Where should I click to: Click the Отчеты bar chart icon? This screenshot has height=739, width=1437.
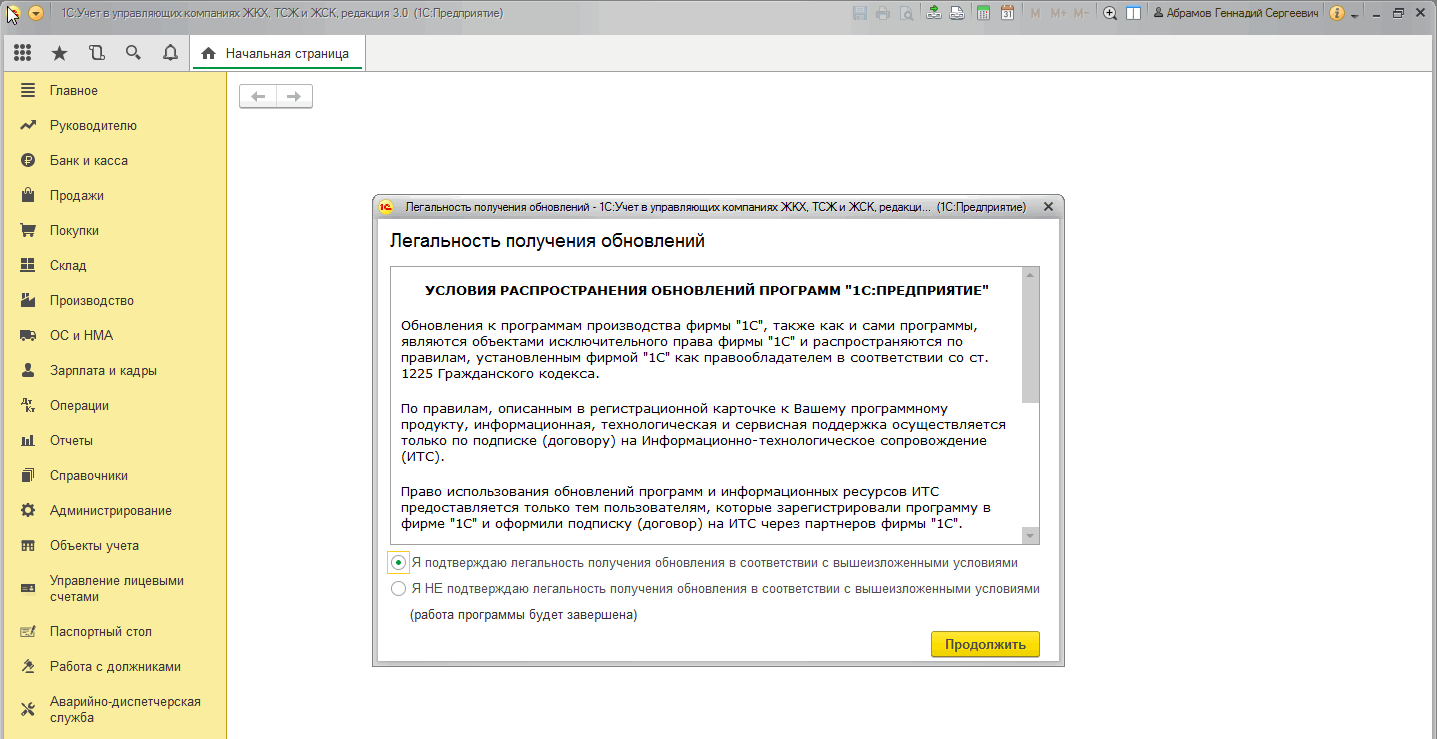29,440
